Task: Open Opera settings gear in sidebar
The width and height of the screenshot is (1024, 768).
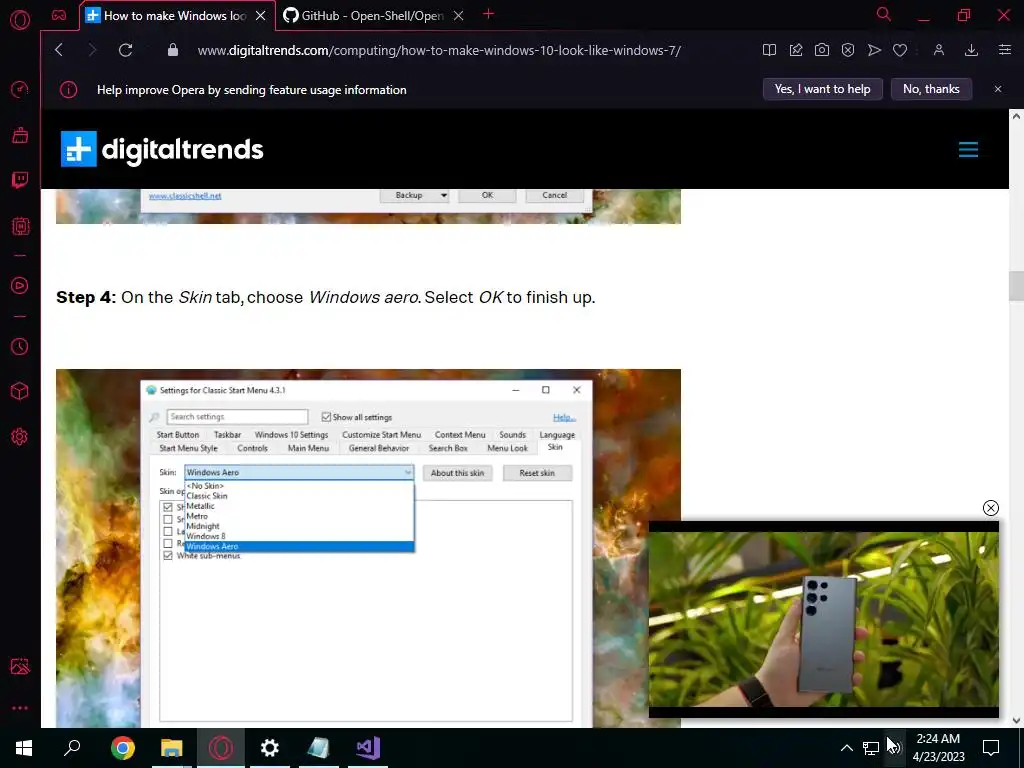Action: click(x=20, y=436)
